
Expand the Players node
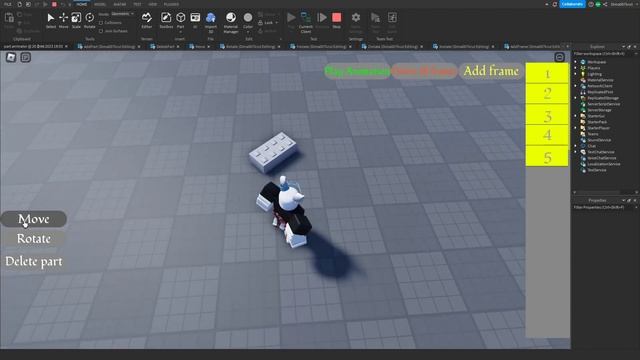(576, 68)
